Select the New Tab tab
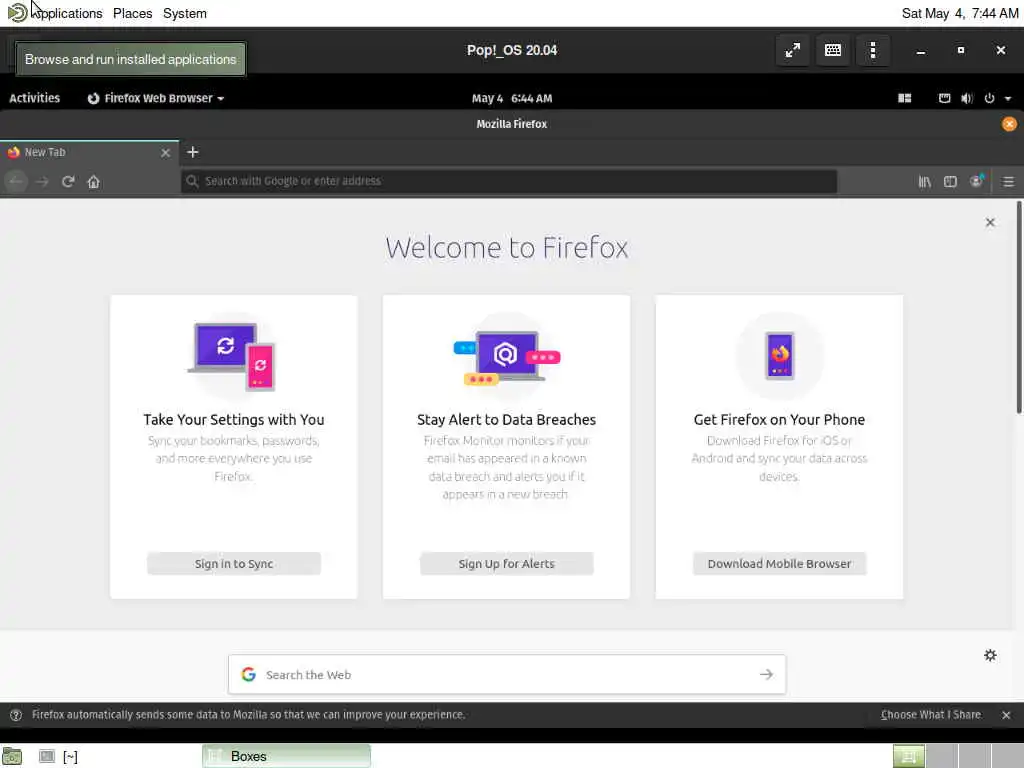 coord(89,152)
